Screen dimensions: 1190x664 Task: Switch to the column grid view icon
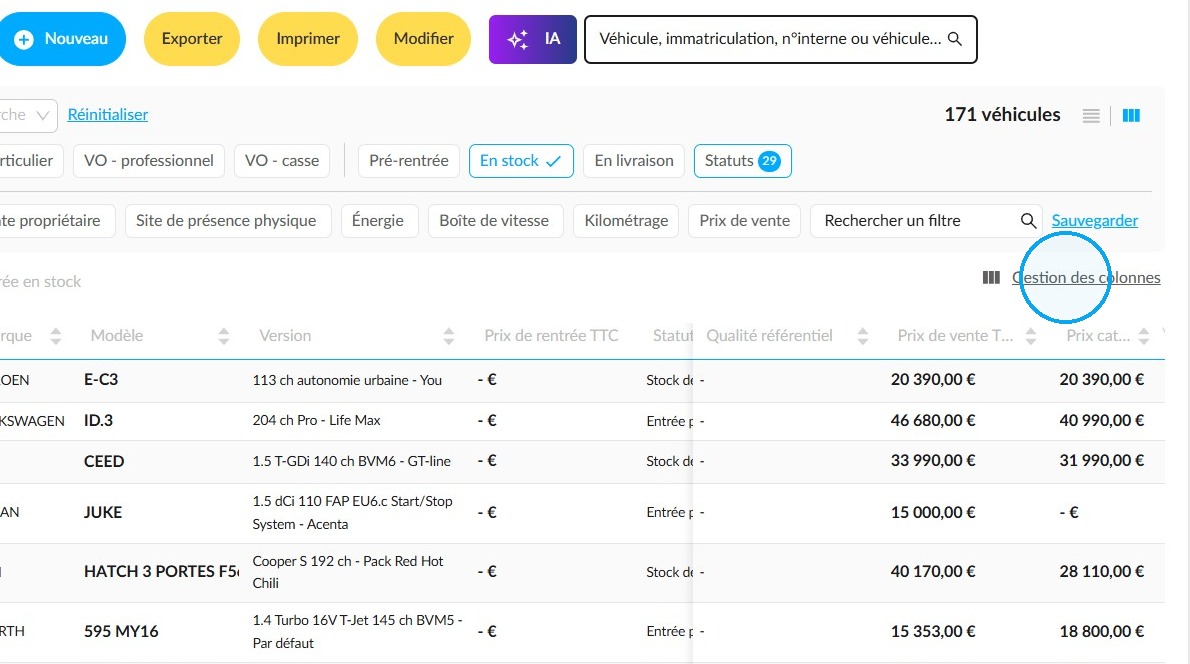pos(1131,115)
